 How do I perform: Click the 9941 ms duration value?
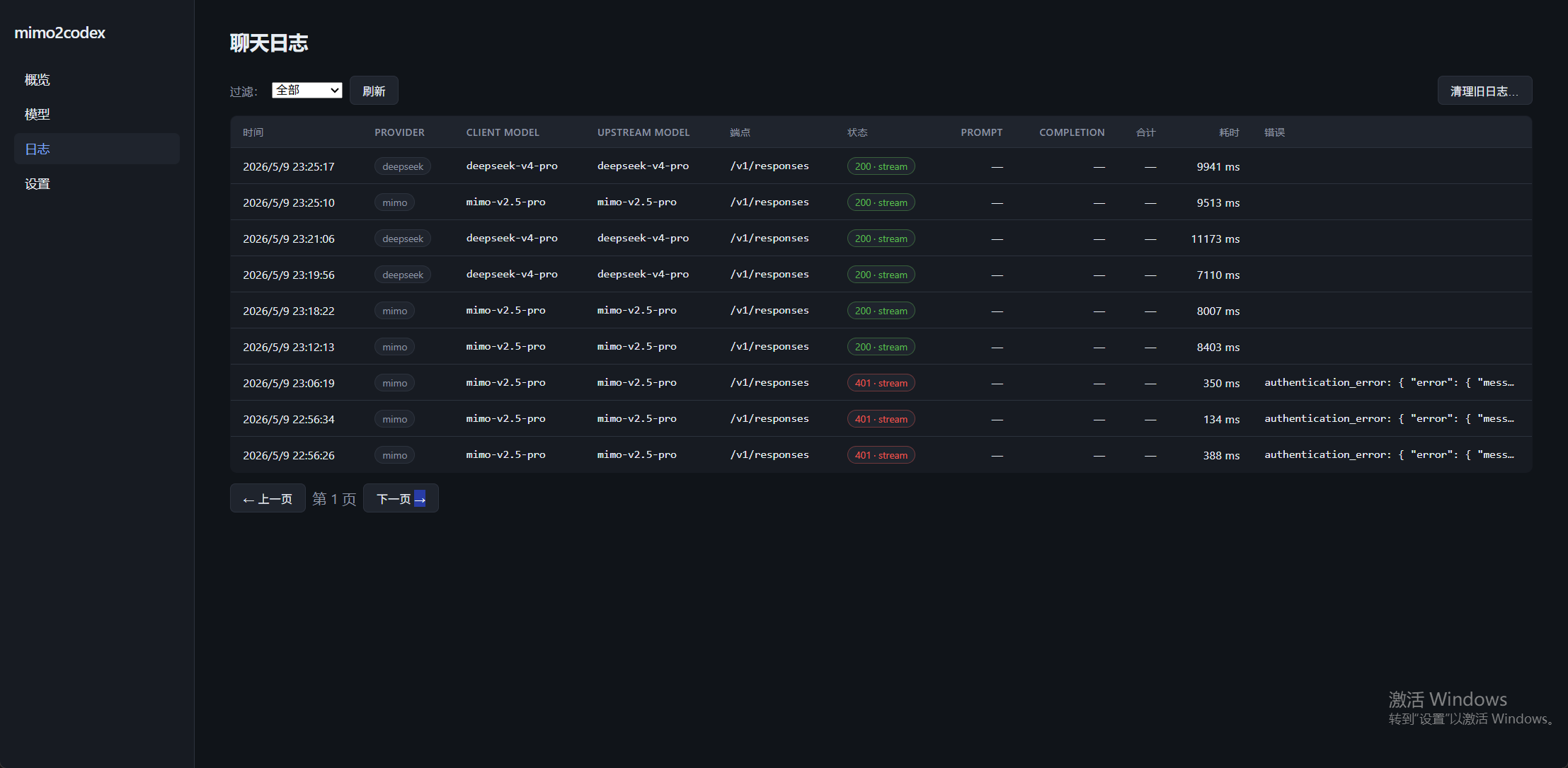tap(1218, 166)
